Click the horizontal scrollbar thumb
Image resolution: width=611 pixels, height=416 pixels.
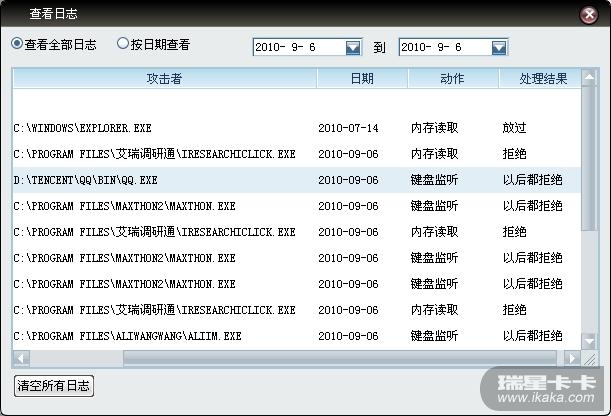[340, 358]
